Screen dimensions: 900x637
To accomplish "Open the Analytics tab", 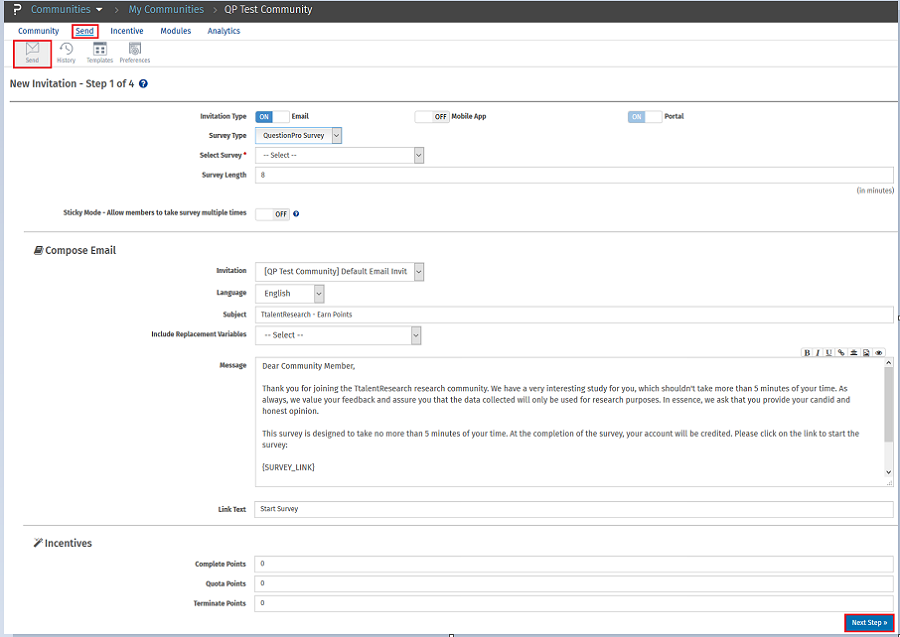I will click(x=223, y=31).
